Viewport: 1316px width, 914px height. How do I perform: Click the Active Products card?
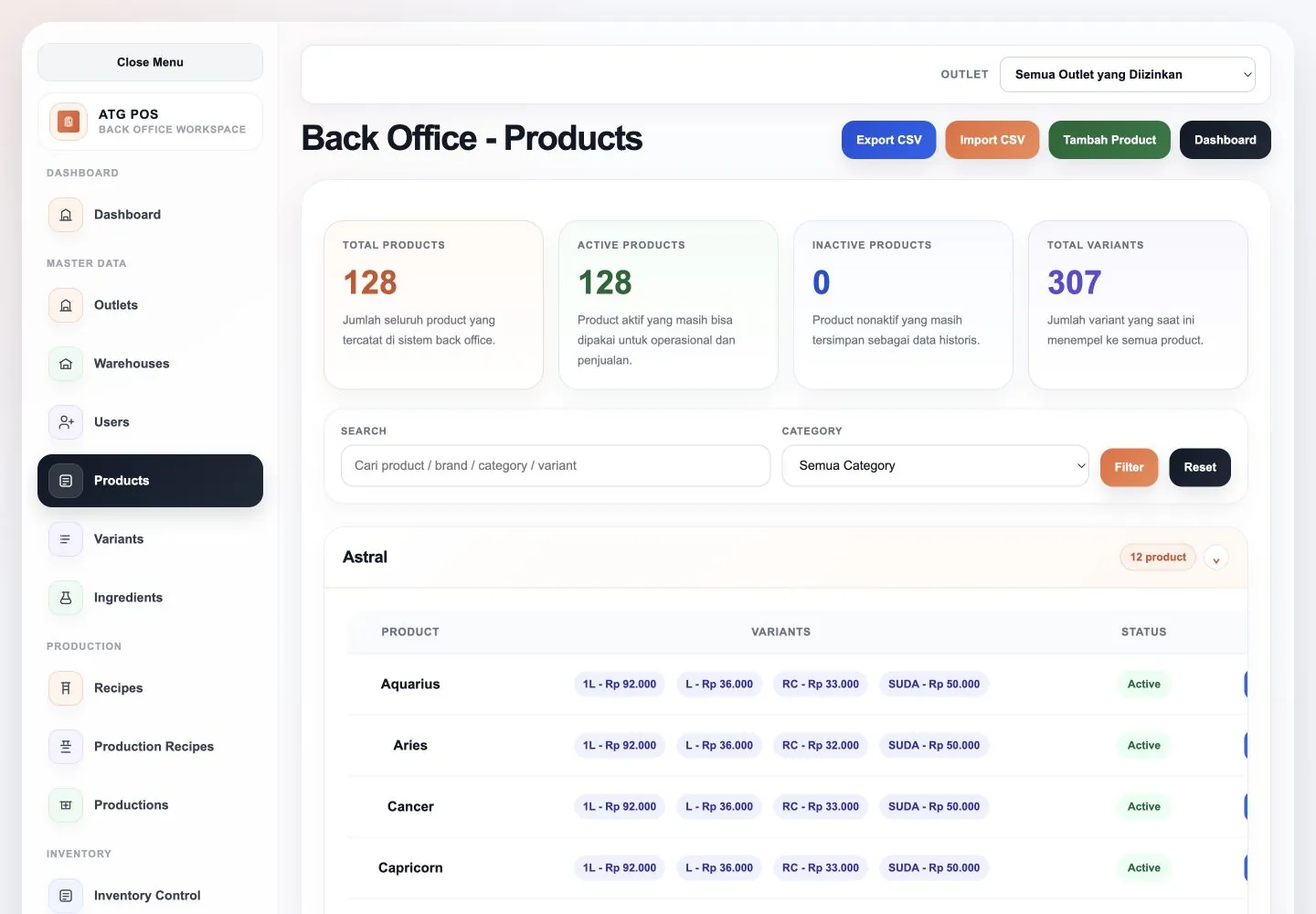[x=668, y=304]
